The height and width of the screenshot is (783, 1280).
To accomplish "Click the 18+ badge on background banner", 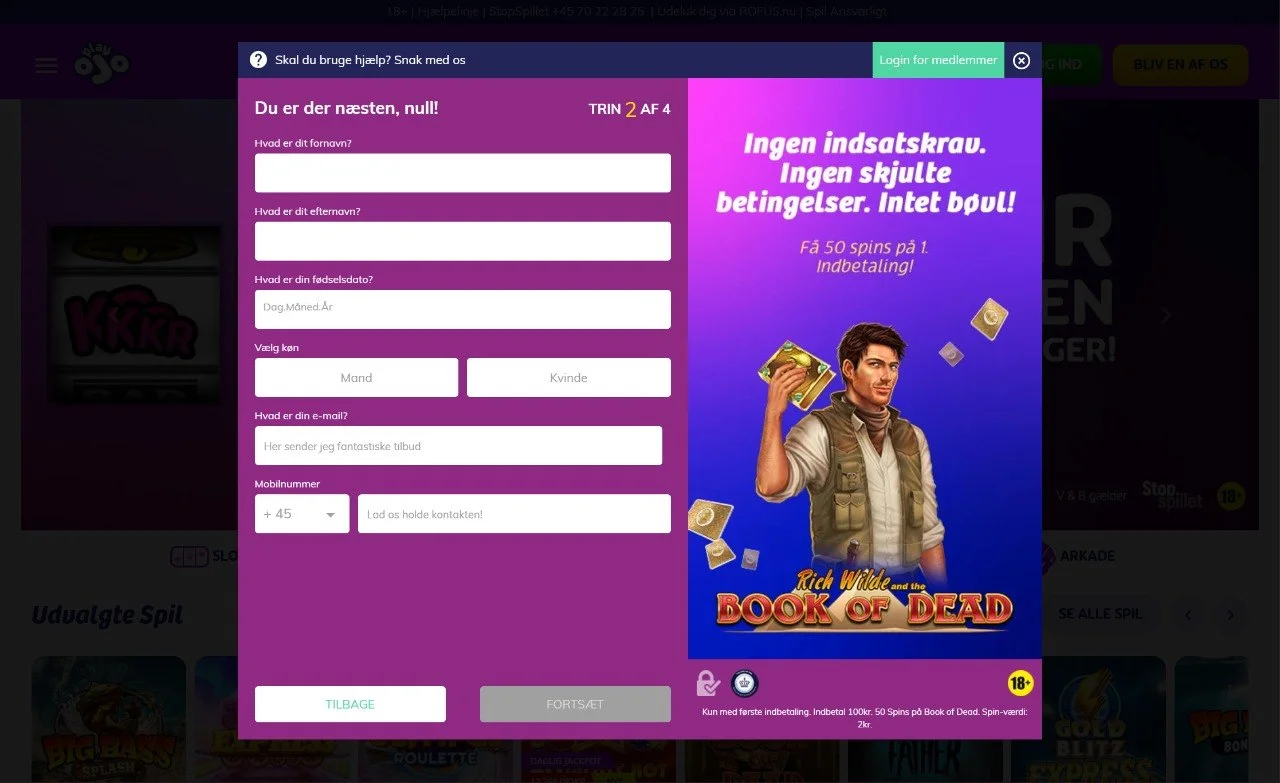I will click(1231, 495).
